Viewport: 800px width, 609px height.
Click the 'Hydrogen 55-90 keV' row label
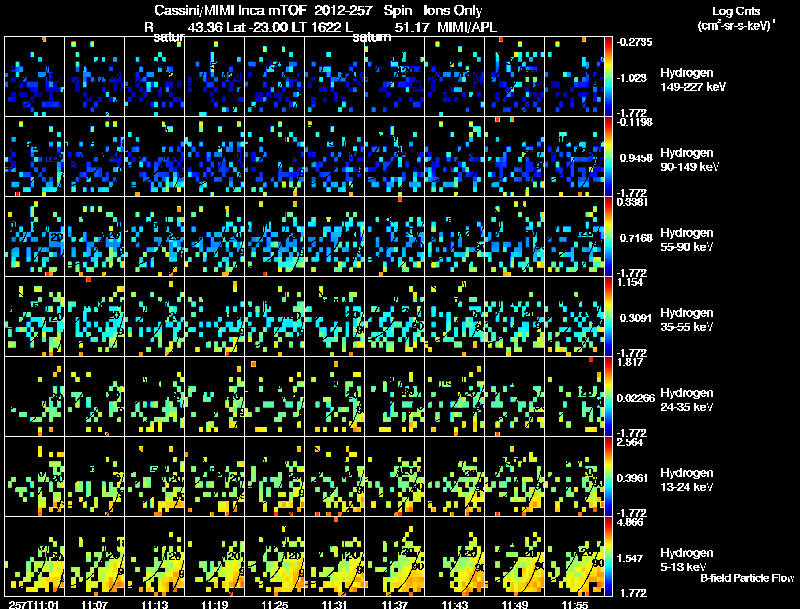[687, 240]
